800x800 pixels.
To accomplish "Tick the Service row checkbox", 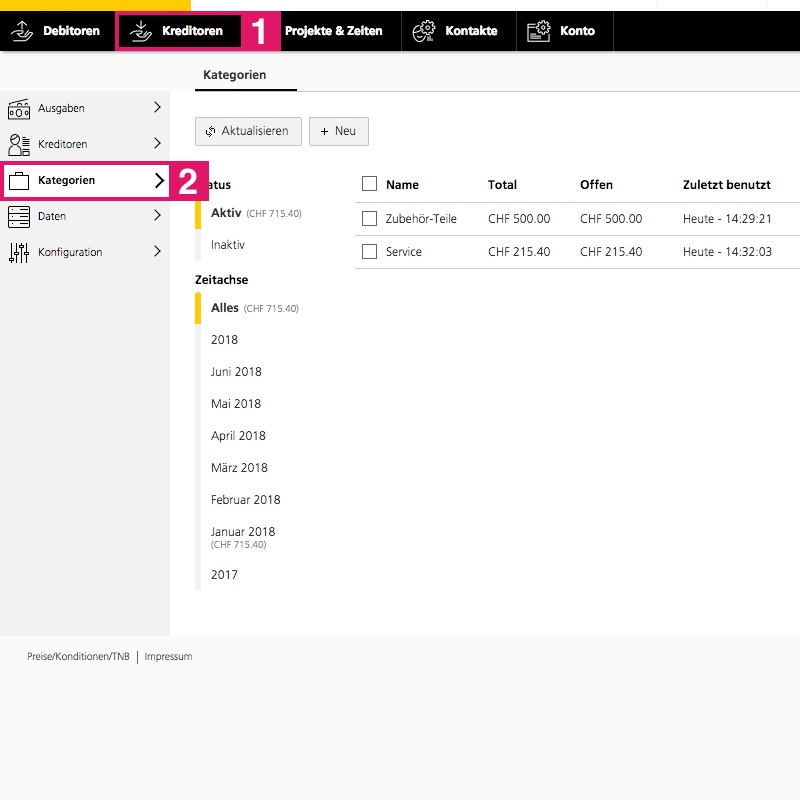I will [x=369, y=252].
